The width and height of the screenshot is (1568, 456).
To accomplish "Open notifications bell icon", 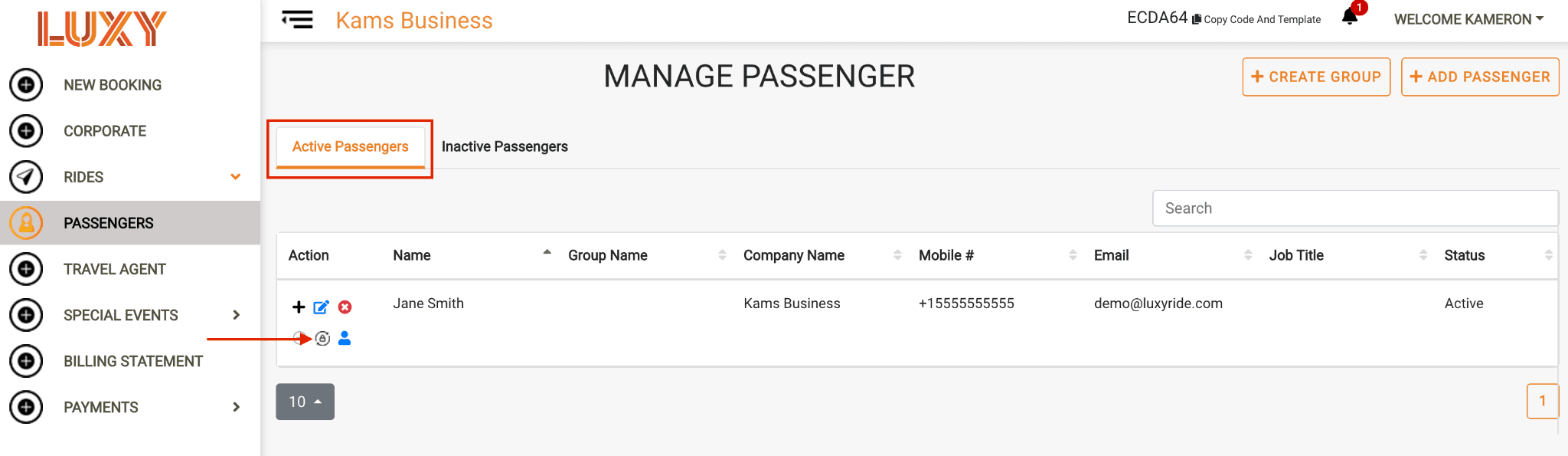I will click(x=1350, y=17).
